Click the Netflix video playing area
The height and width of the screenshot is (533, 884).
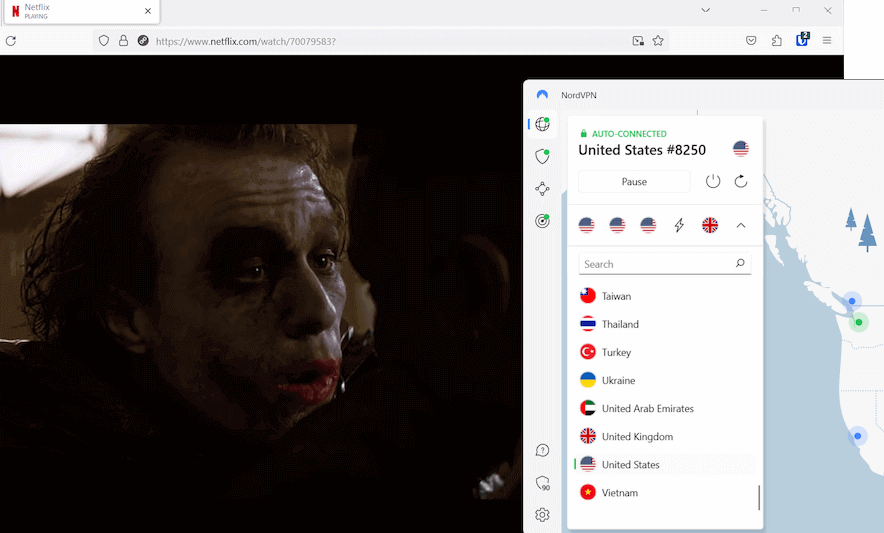(x=261, y=310)
